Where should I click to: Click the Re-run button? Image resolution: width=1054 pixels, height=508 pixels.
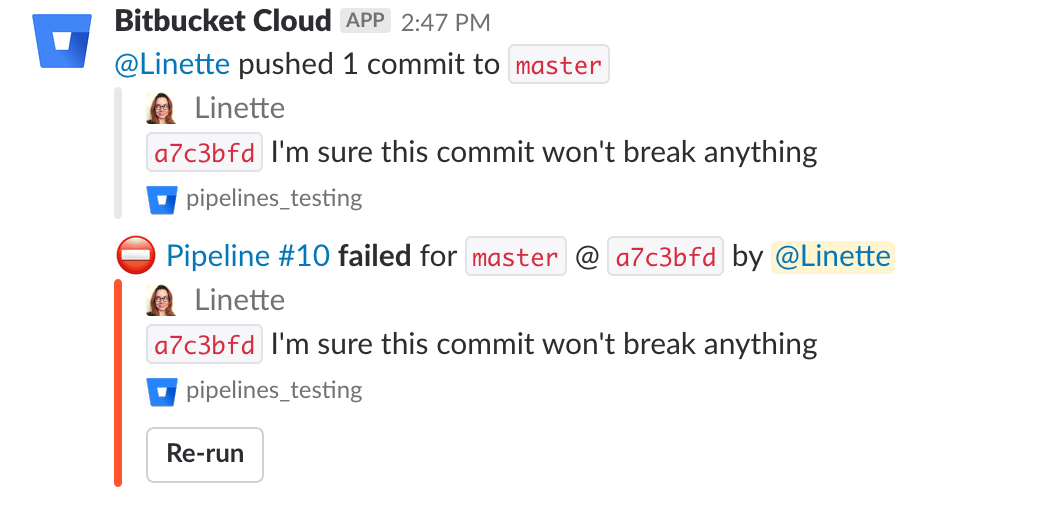point(205,454)
